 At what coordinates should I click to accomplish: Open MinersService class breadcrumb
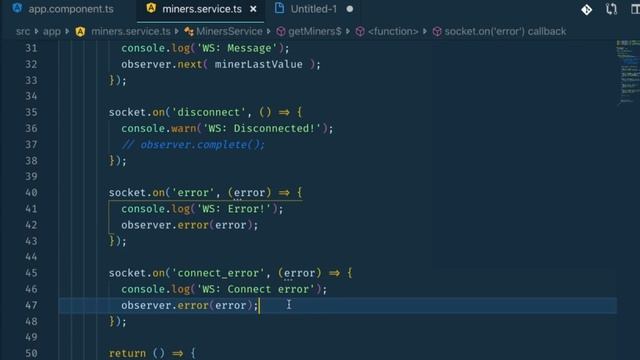229,31
